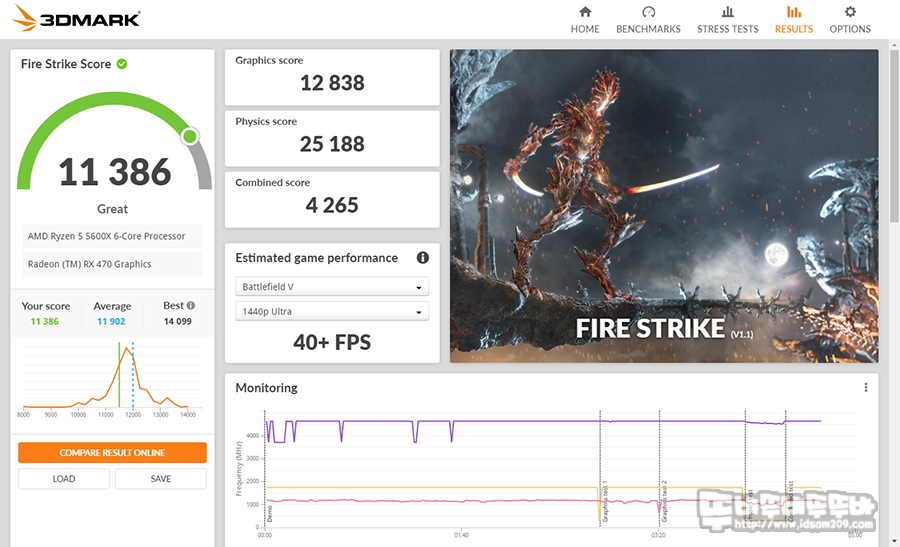This screenshot has height=547, width=900.
Task: Click the Fire Strike Score 11 386
Action: tap(115, 172)
